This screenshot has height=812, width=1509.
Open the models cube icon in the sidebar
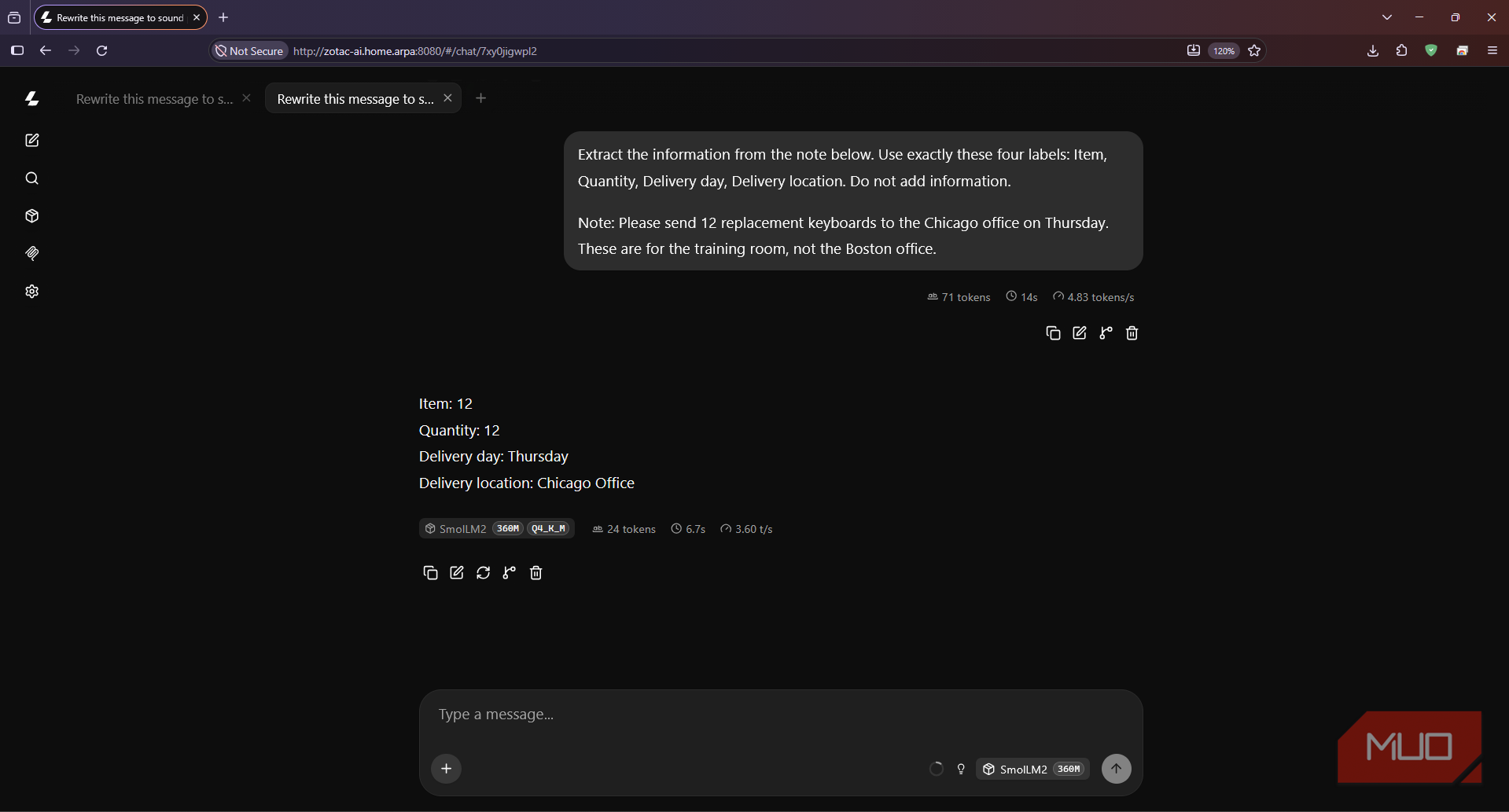pos(32,216)
